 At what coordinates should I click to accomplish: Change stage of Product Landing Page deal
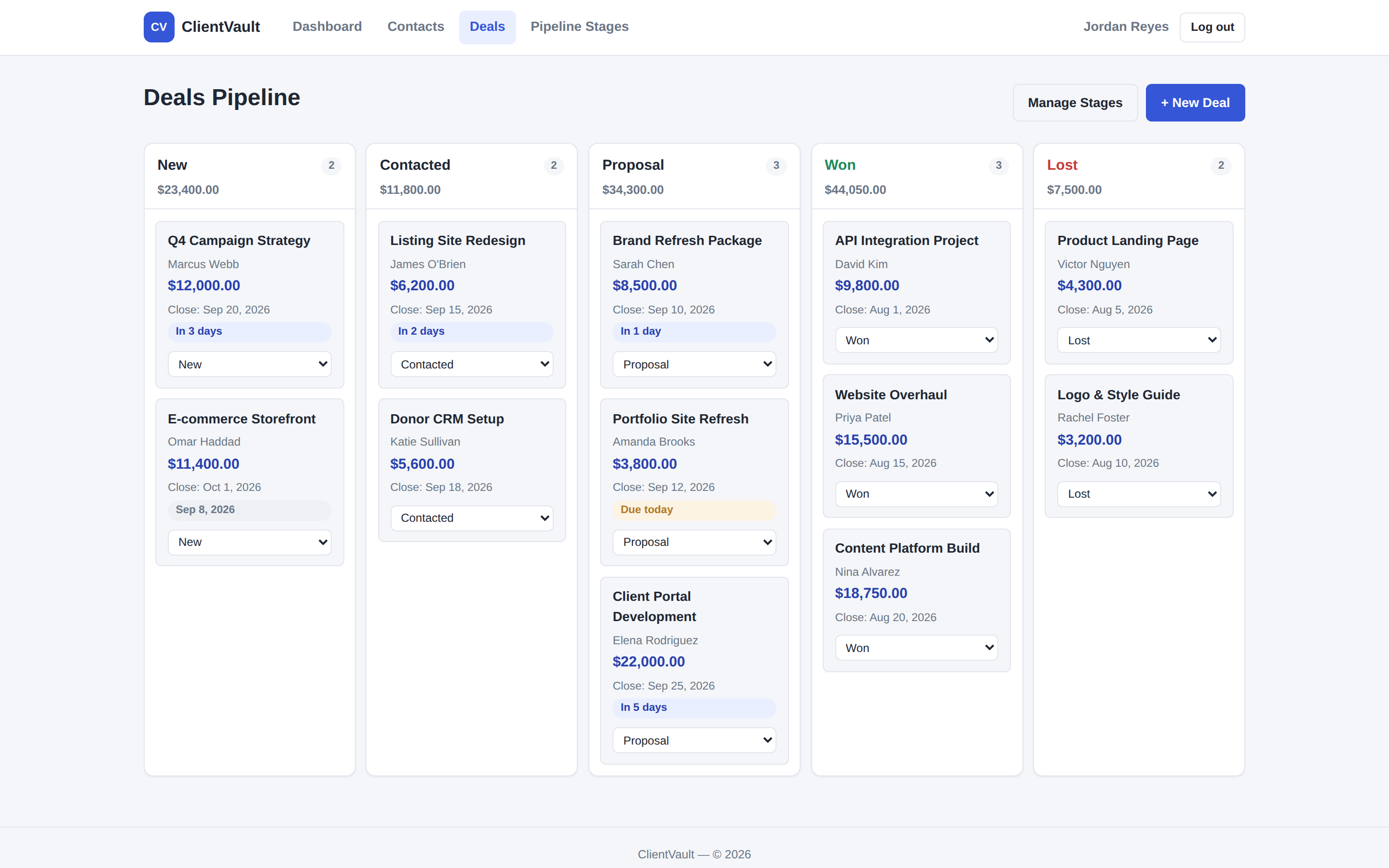1139,340
